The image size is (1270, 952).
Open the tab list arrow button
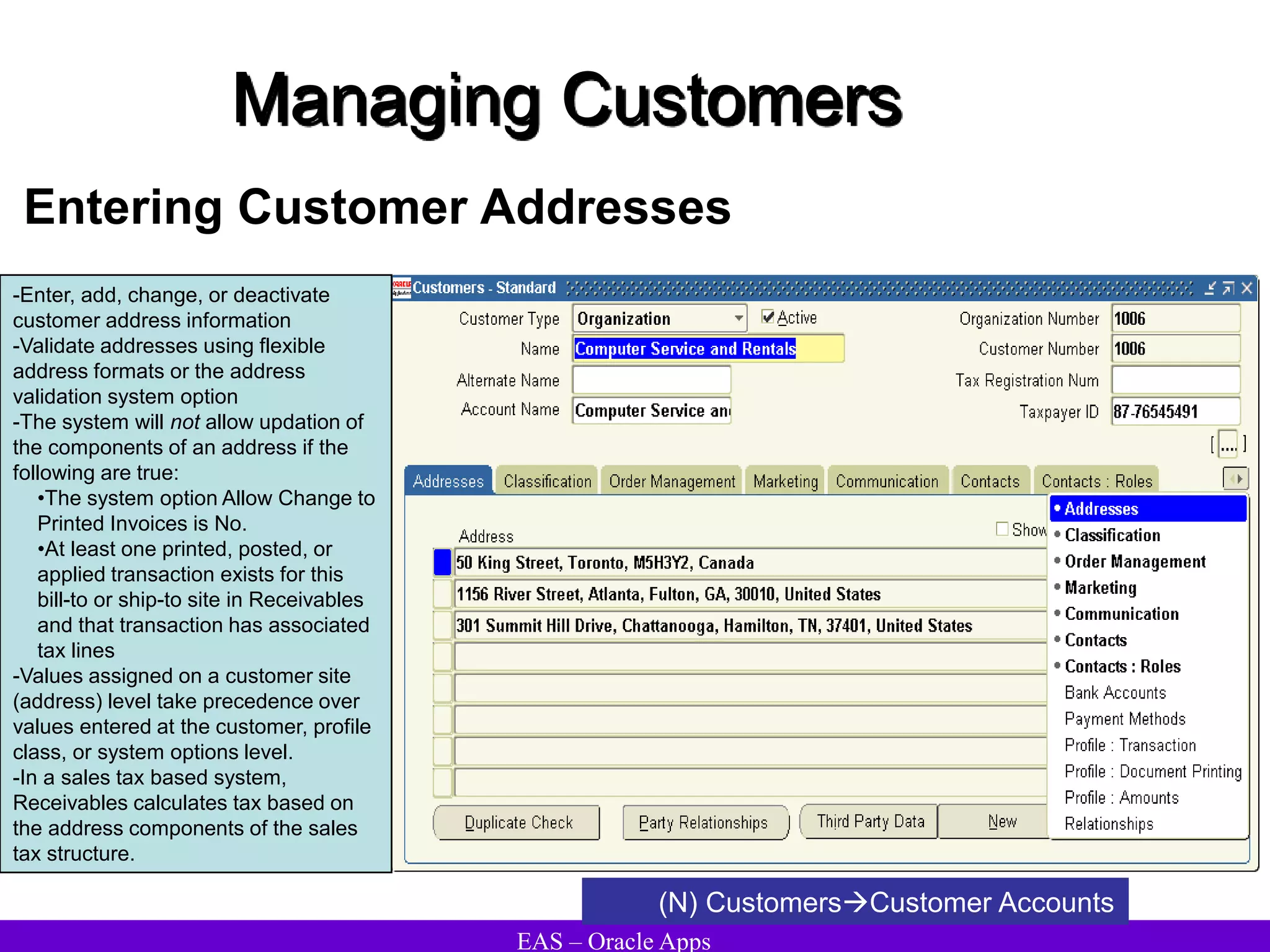click(1235, 478)
